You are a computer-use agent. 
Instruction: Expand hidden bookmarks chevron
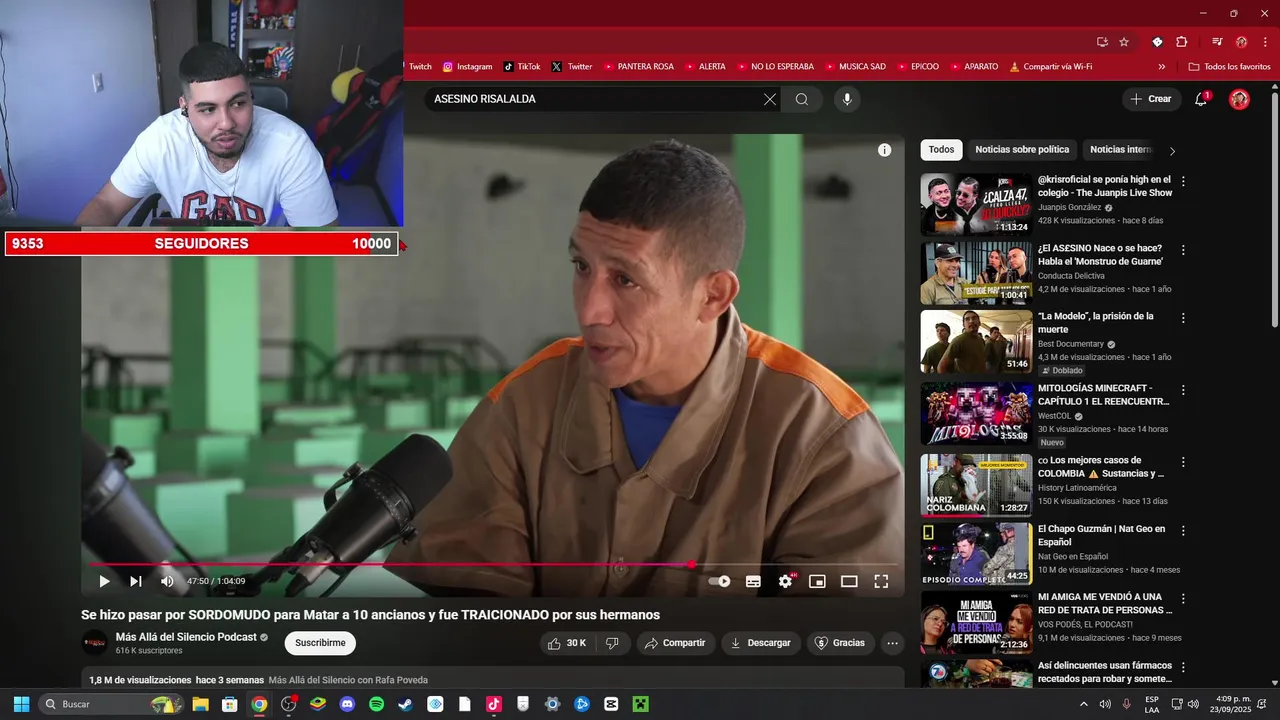(x=1161, y=67)
